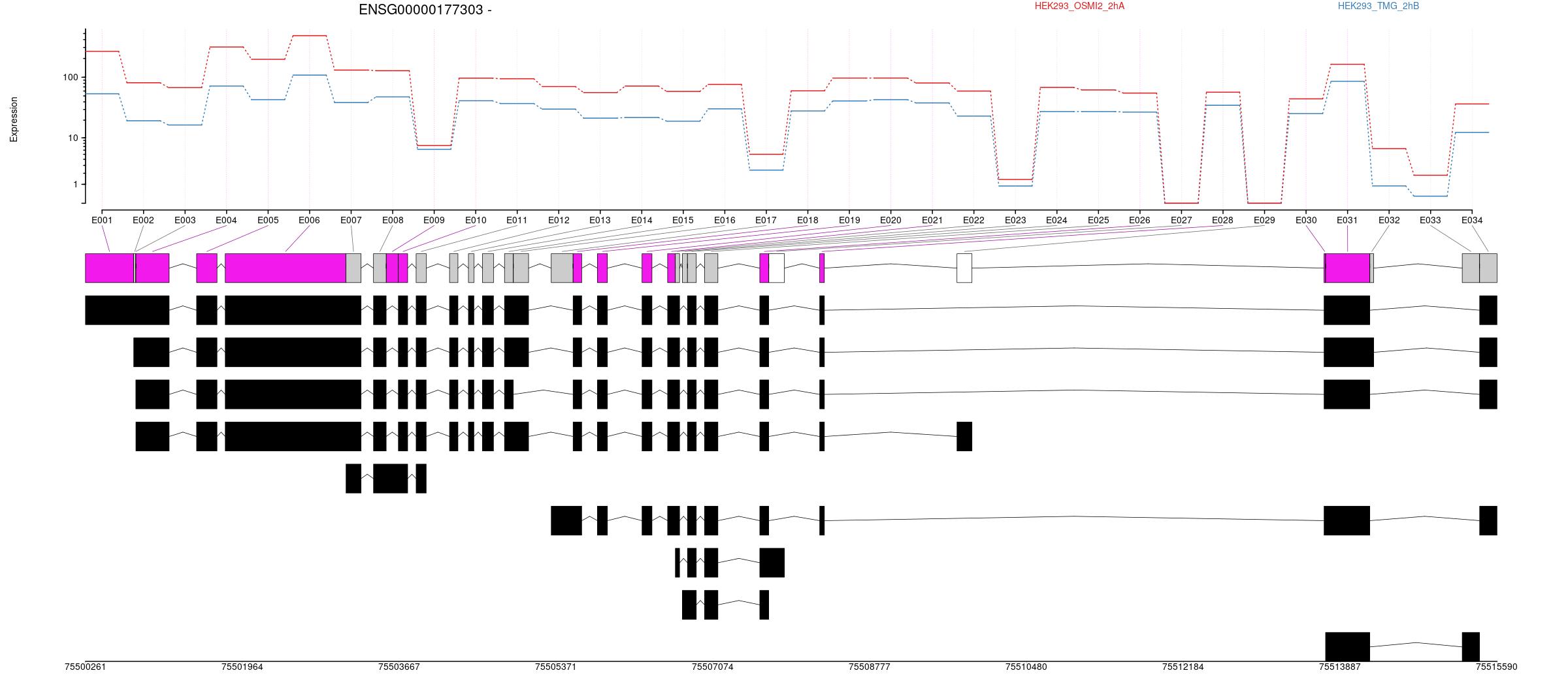Click y-axis tick value 100

pyautogui.click(x=71, y=77)
